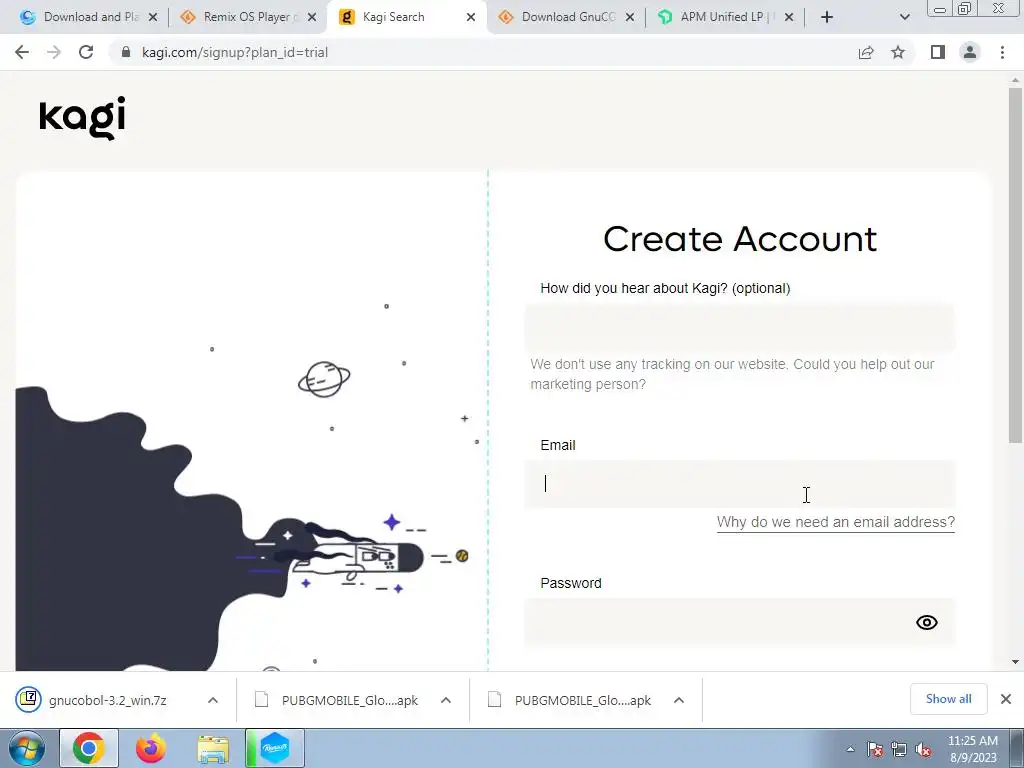1024x768 pixels.
Task: Click into the Email input field
Action: pyautogui.click(x=740, y=484)
